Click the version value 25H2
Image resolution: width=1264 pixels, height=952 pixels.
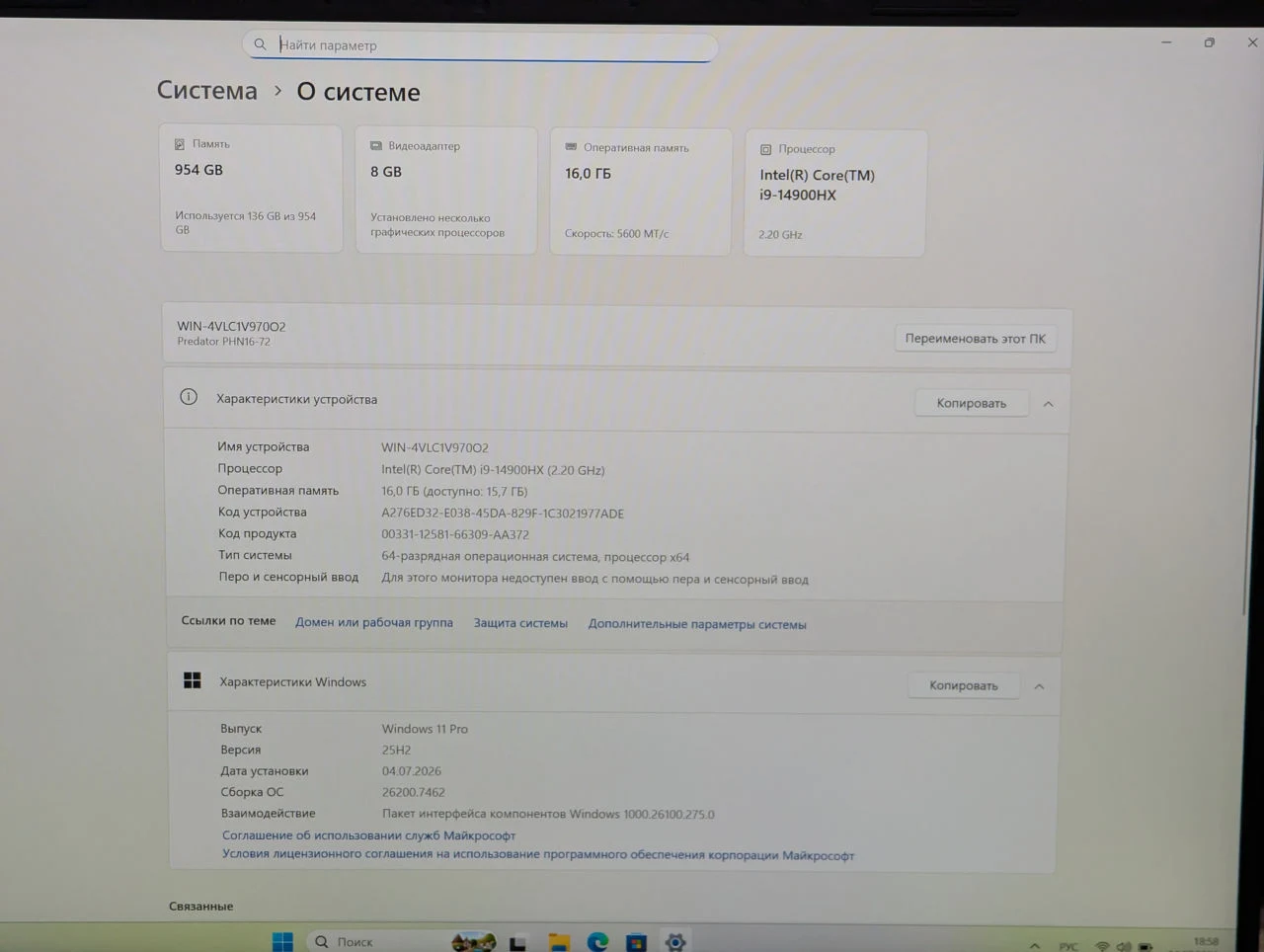396,750
